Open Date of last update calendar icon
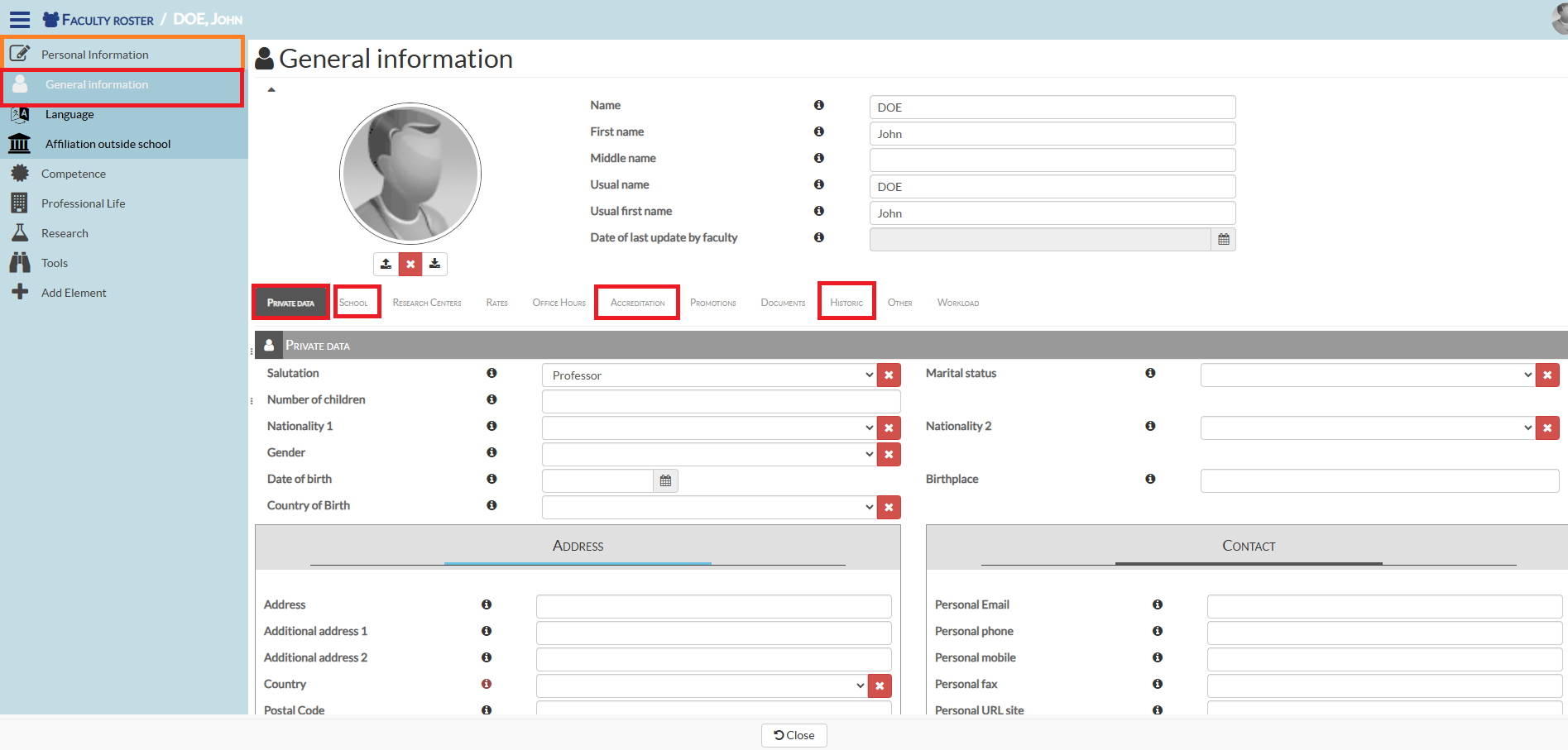Viewport: 1568px width, 750px height. point(1223,239)
